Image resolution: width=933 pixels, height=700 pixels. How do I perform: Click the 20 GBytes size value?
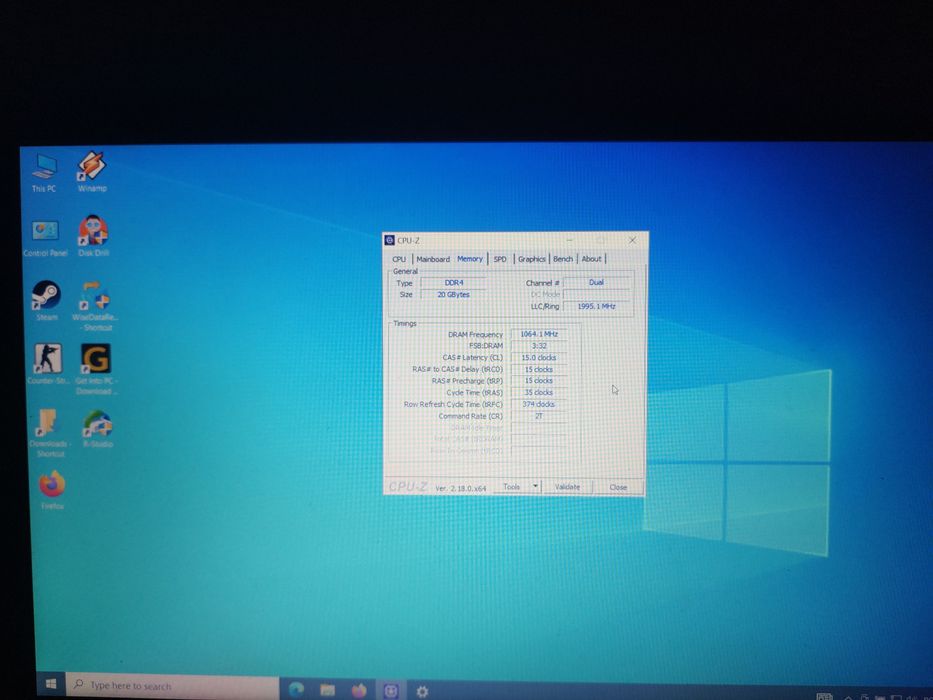453,295
